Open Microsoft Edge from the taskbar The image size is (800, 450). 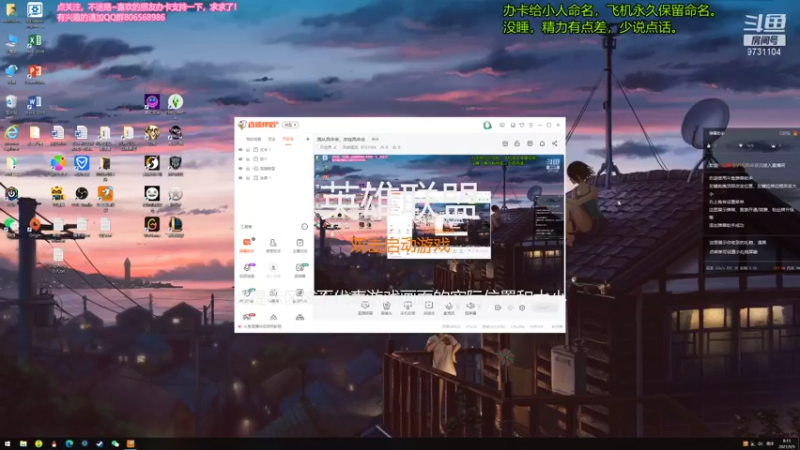point(69,444)
